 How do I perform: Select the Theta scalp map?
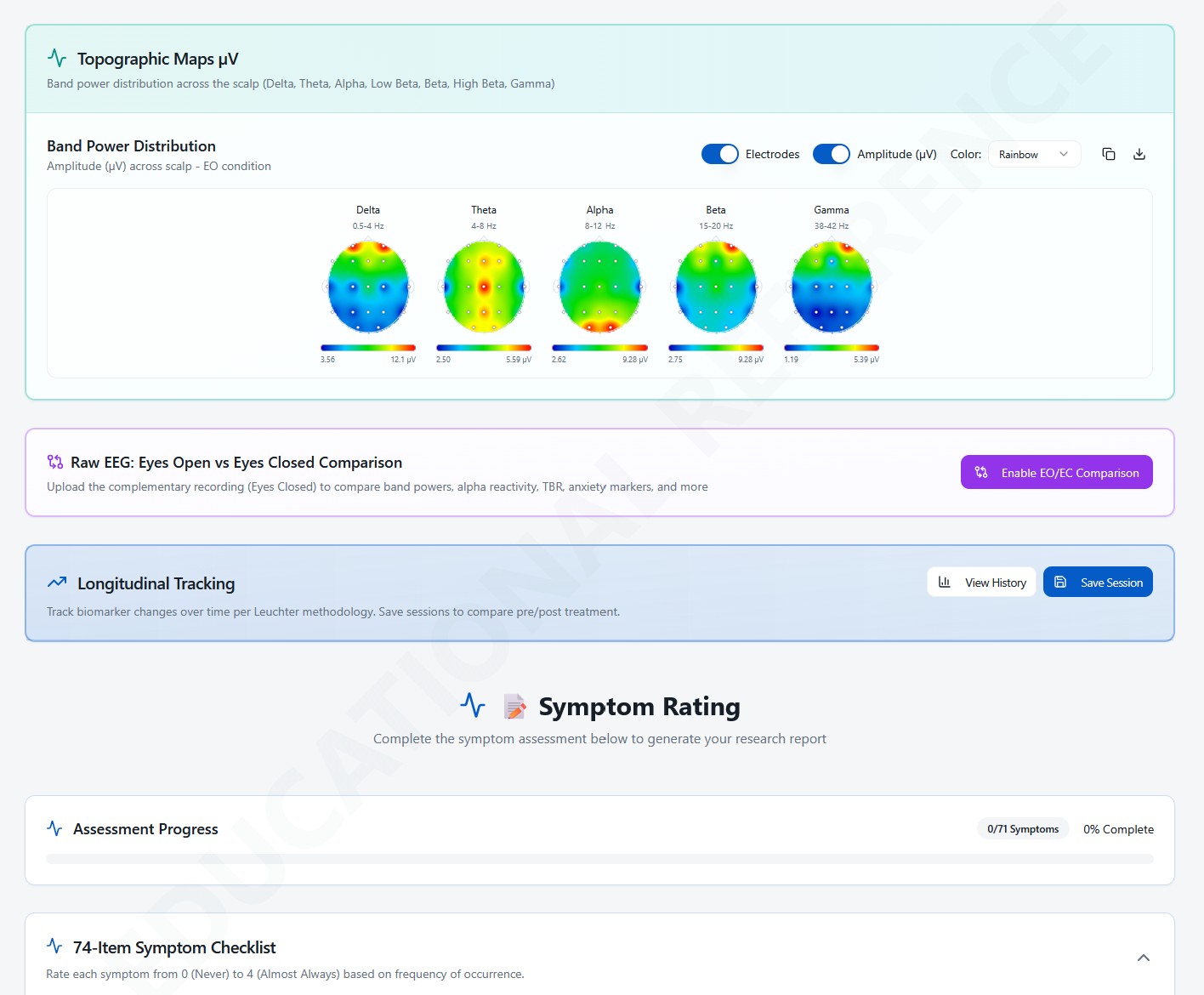pyautogui.click(x=484, y=287)
